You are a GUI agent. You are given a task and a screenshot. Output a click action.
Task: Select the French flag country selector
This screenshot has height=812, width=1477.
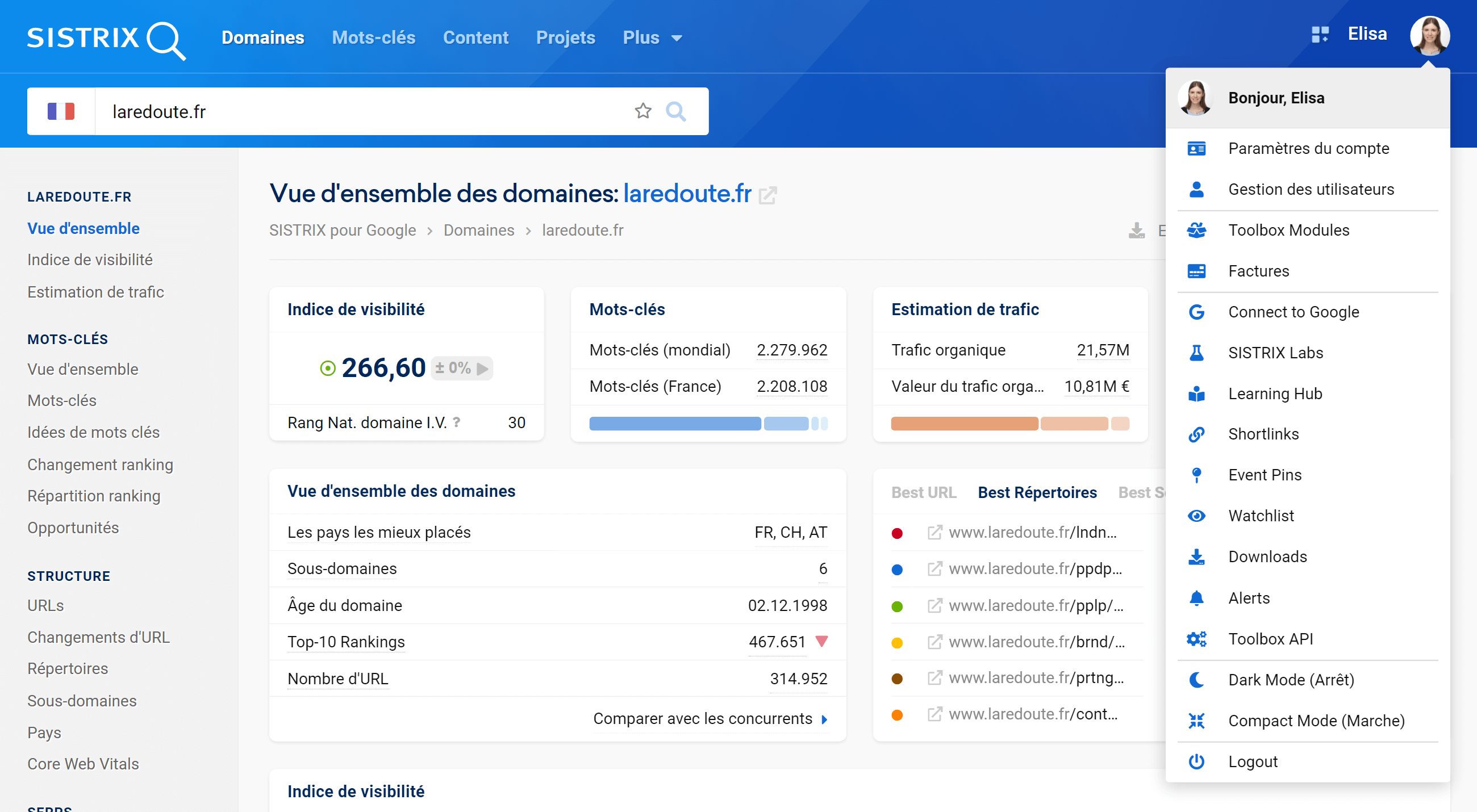click(61, 111)
